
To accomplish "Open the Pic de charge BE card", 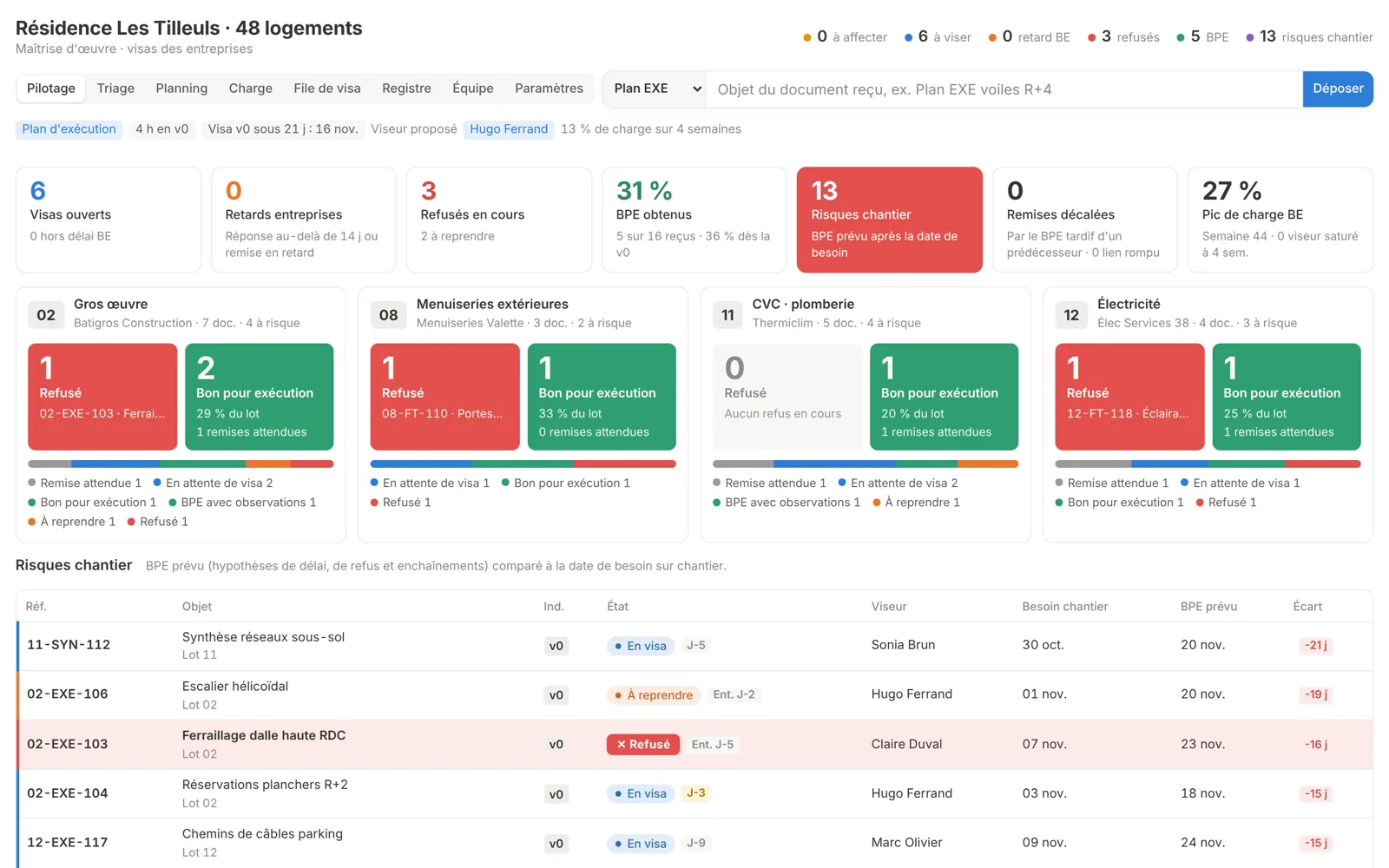I will [x=1280, y=220].
